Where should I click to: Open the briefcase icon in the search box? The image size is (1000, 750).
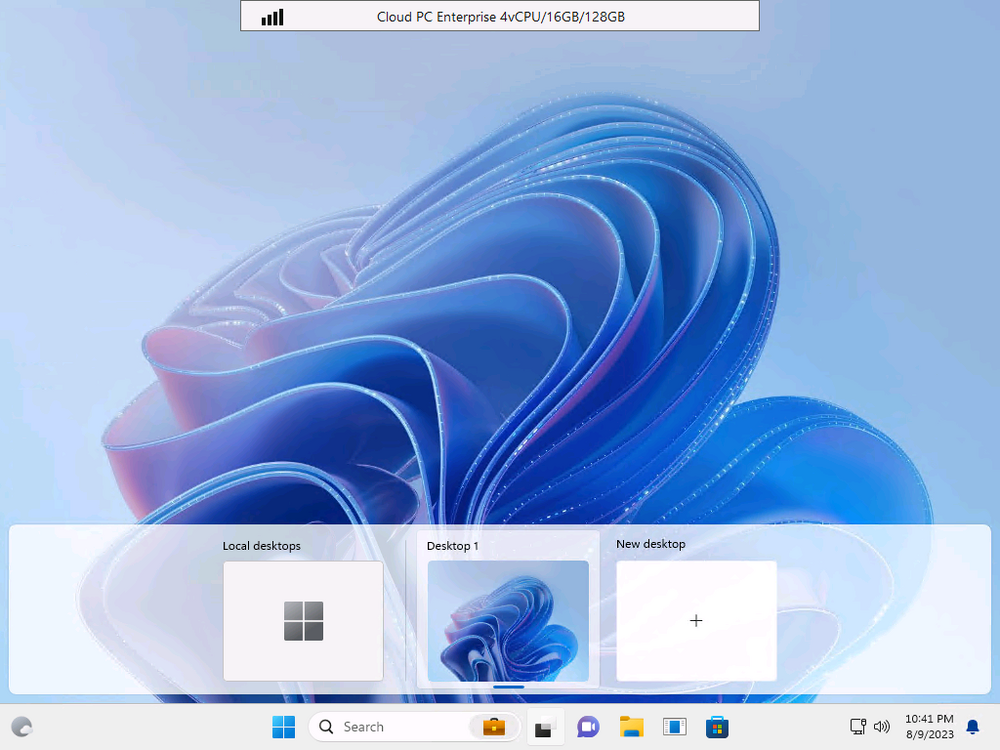(494, 726)
